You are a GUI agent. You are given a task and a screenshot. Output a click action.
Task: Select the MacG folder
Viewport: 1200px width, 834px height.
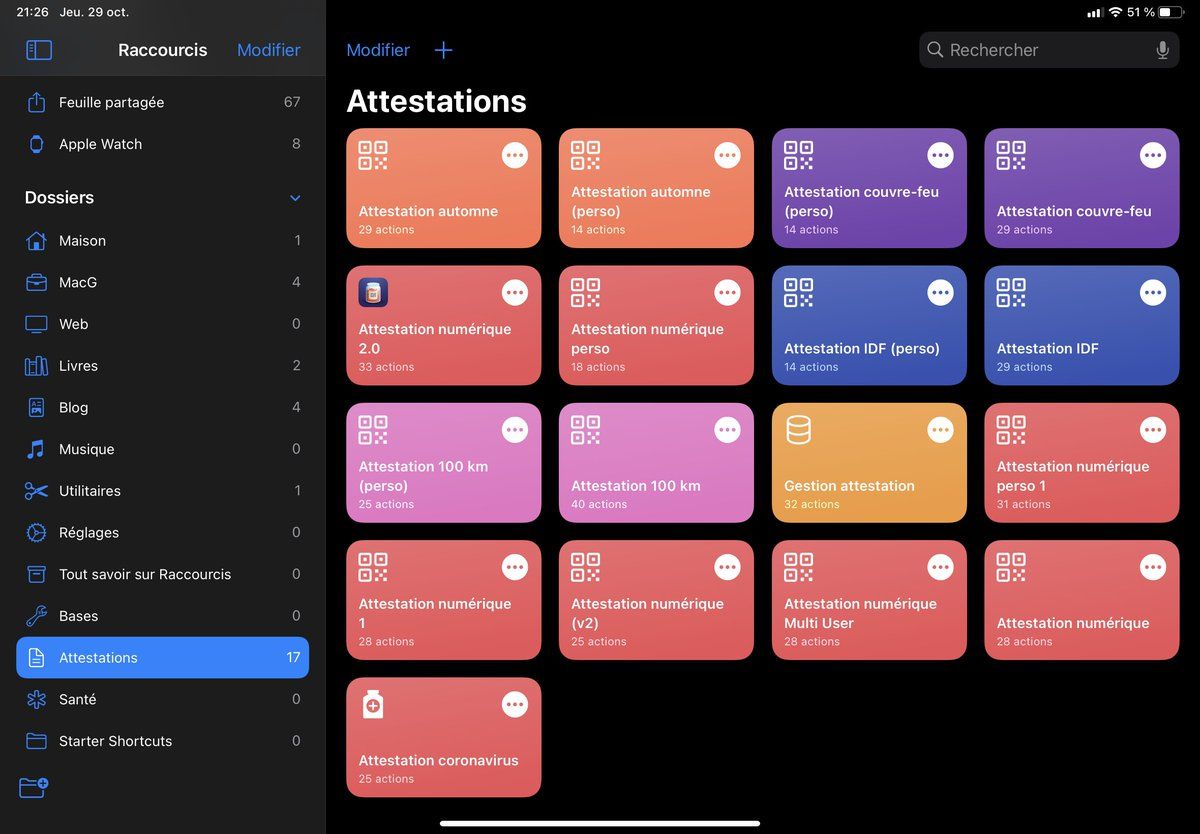pyautogui.click(x=163, y=282)
